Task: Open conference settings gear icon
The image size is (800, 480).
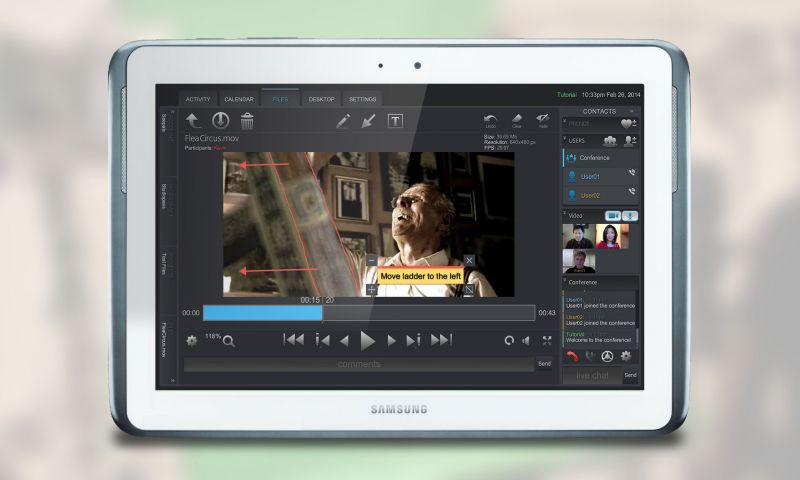Action: click(626, 356)
